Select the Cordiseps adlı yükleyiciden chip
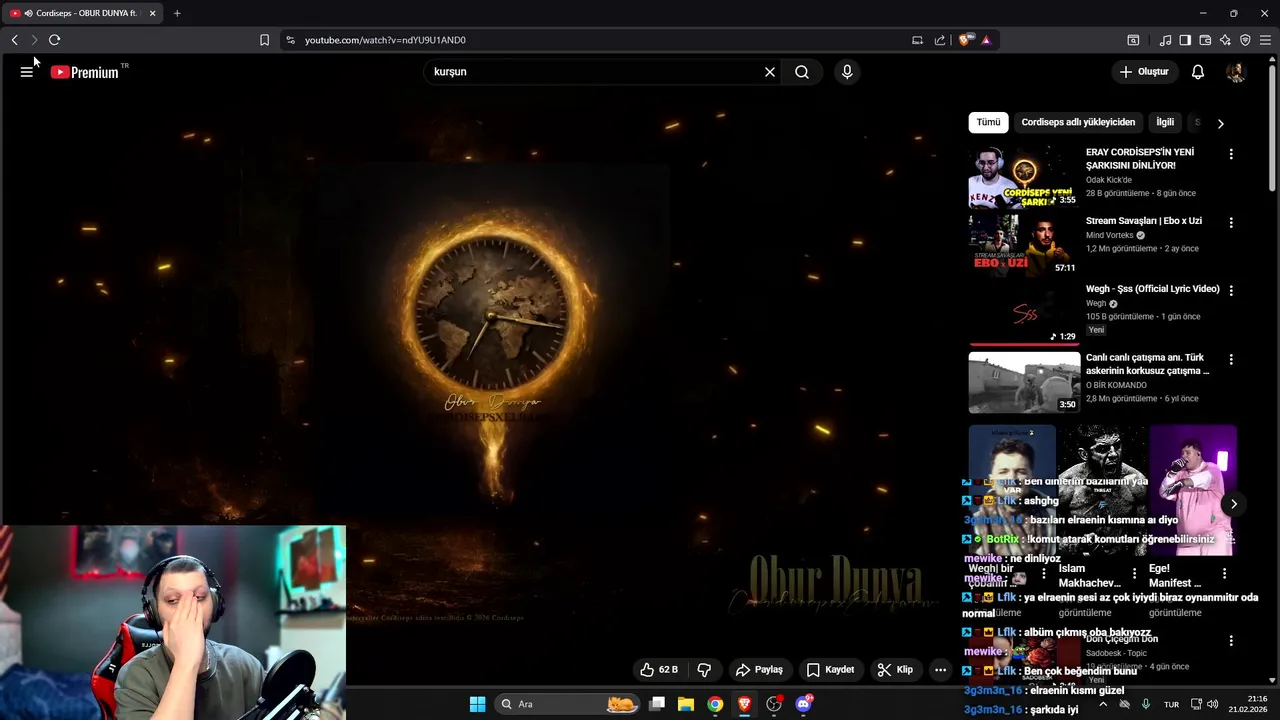1280x720 pixels. [x=1078, y=122]
